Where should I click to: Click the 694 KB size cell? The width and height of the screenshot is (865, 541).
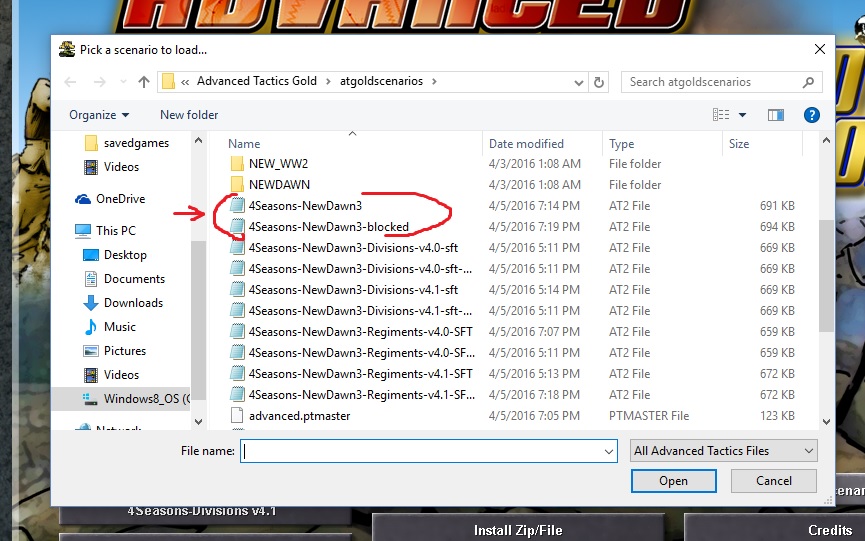[x=777, y=227]
